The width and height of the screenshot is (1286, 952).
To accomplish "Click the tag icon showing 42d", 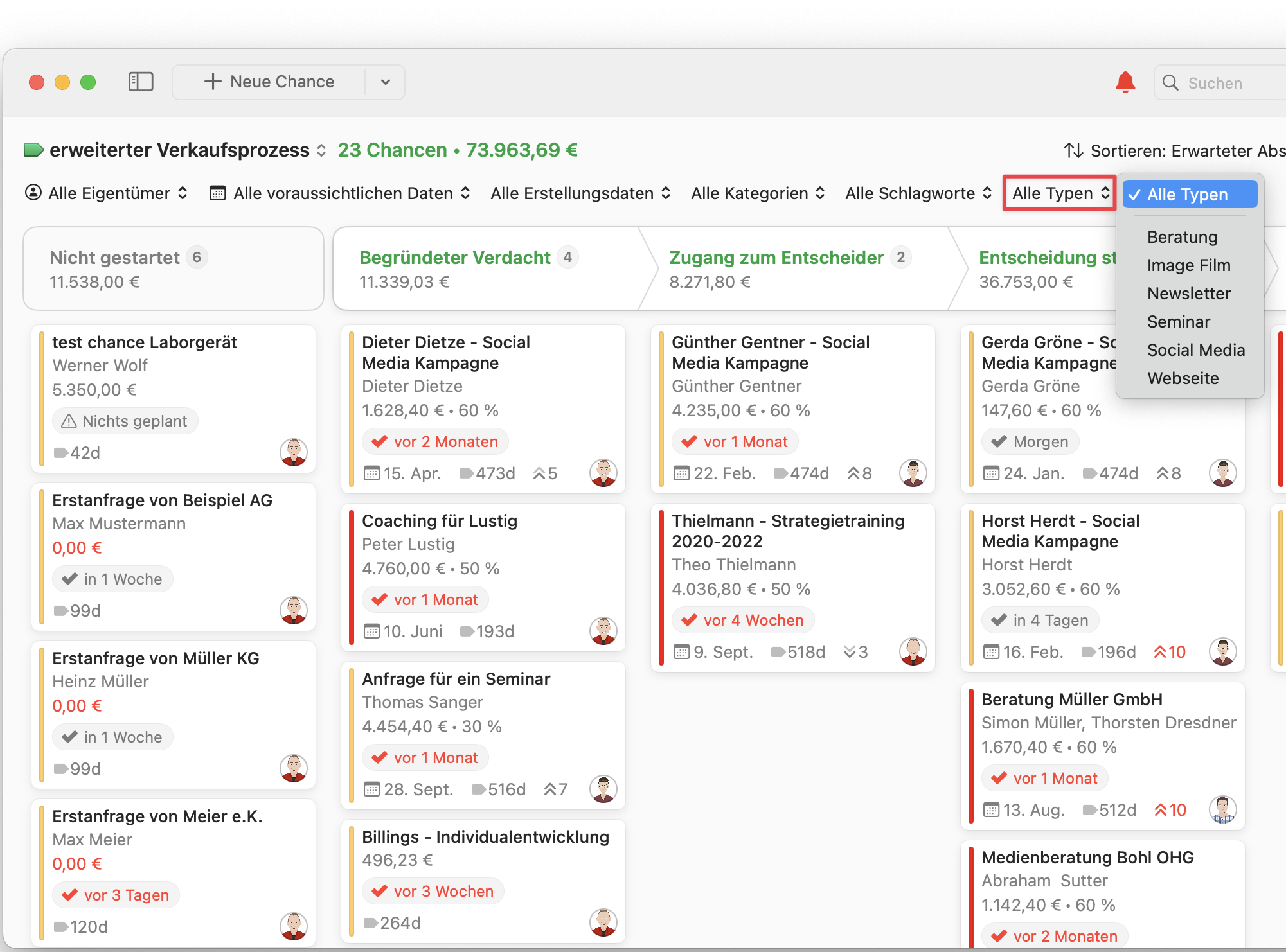I will [x=61, y=452].
